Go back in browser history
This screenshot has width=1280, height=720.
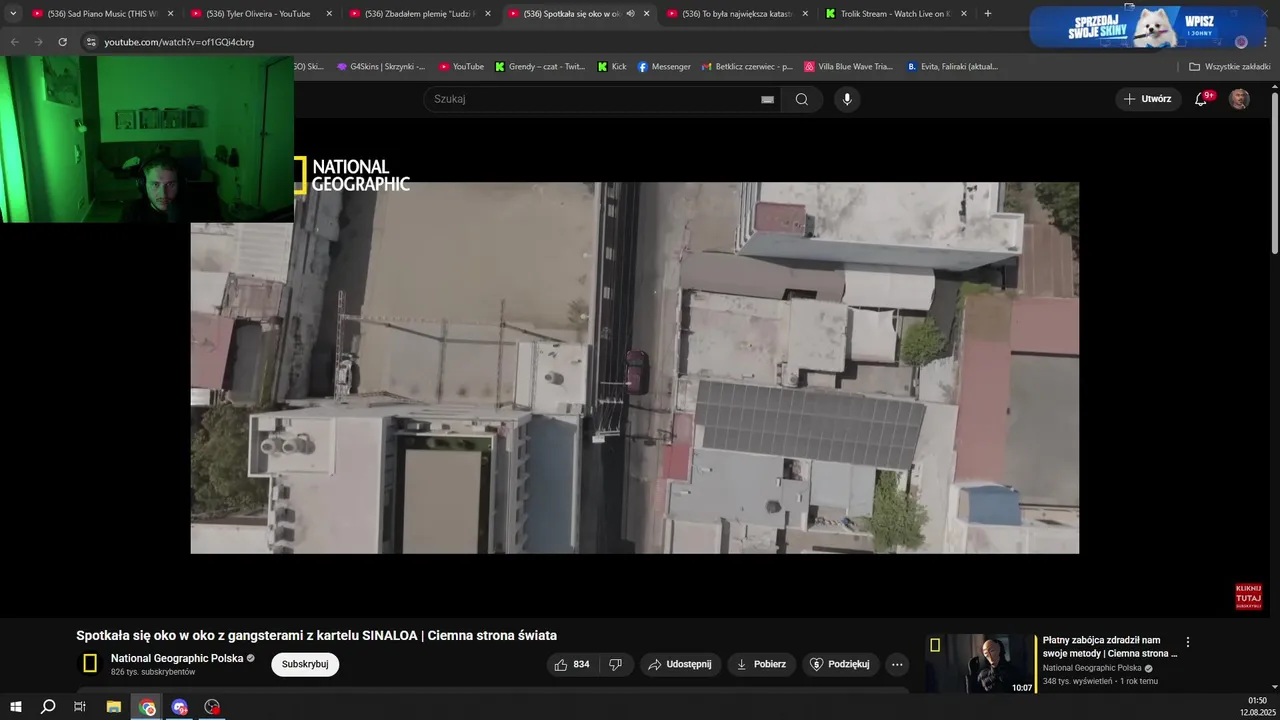[14, 42]
